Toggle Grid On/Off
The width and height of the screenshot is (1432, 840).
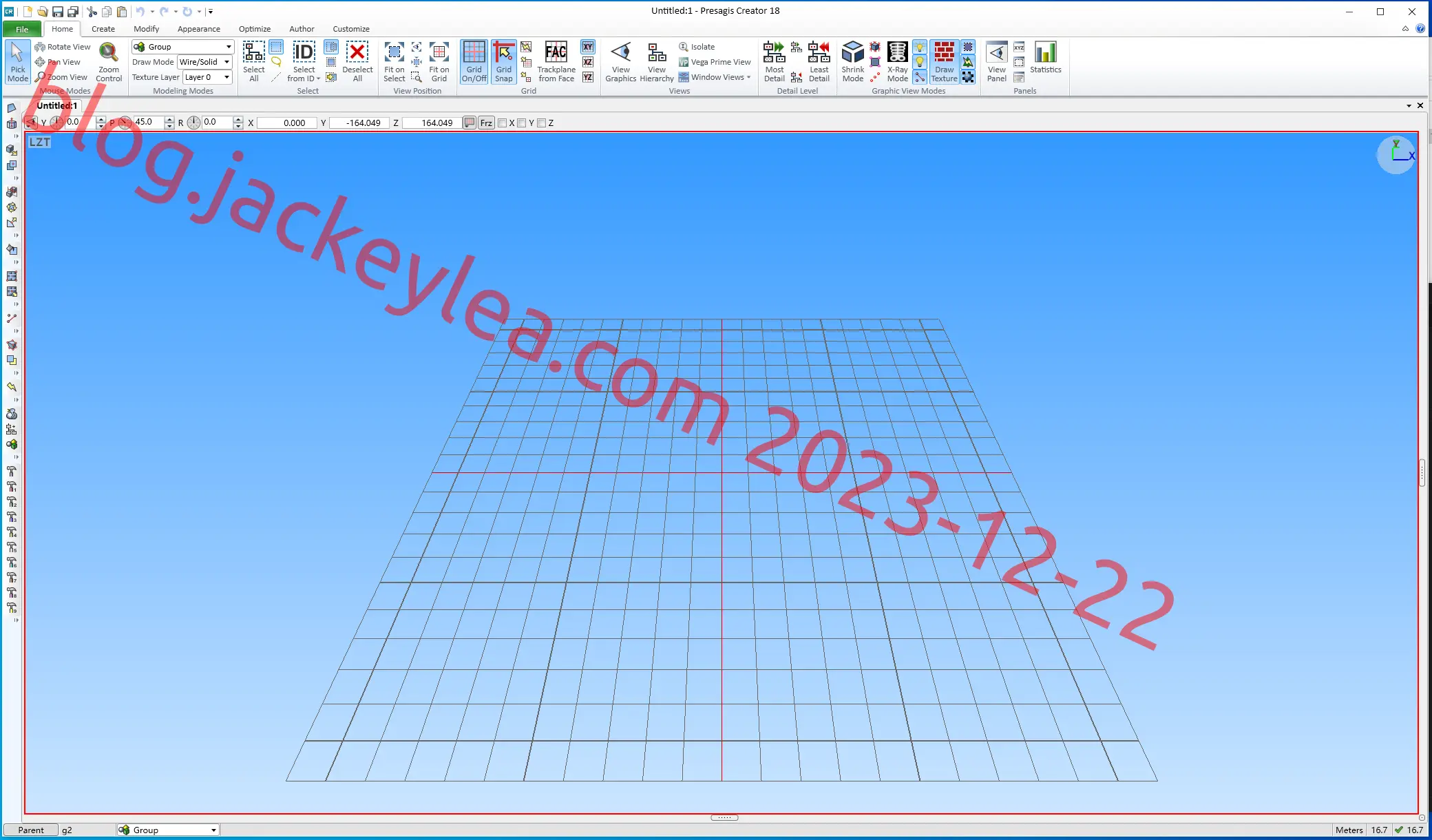pos(474,62)
